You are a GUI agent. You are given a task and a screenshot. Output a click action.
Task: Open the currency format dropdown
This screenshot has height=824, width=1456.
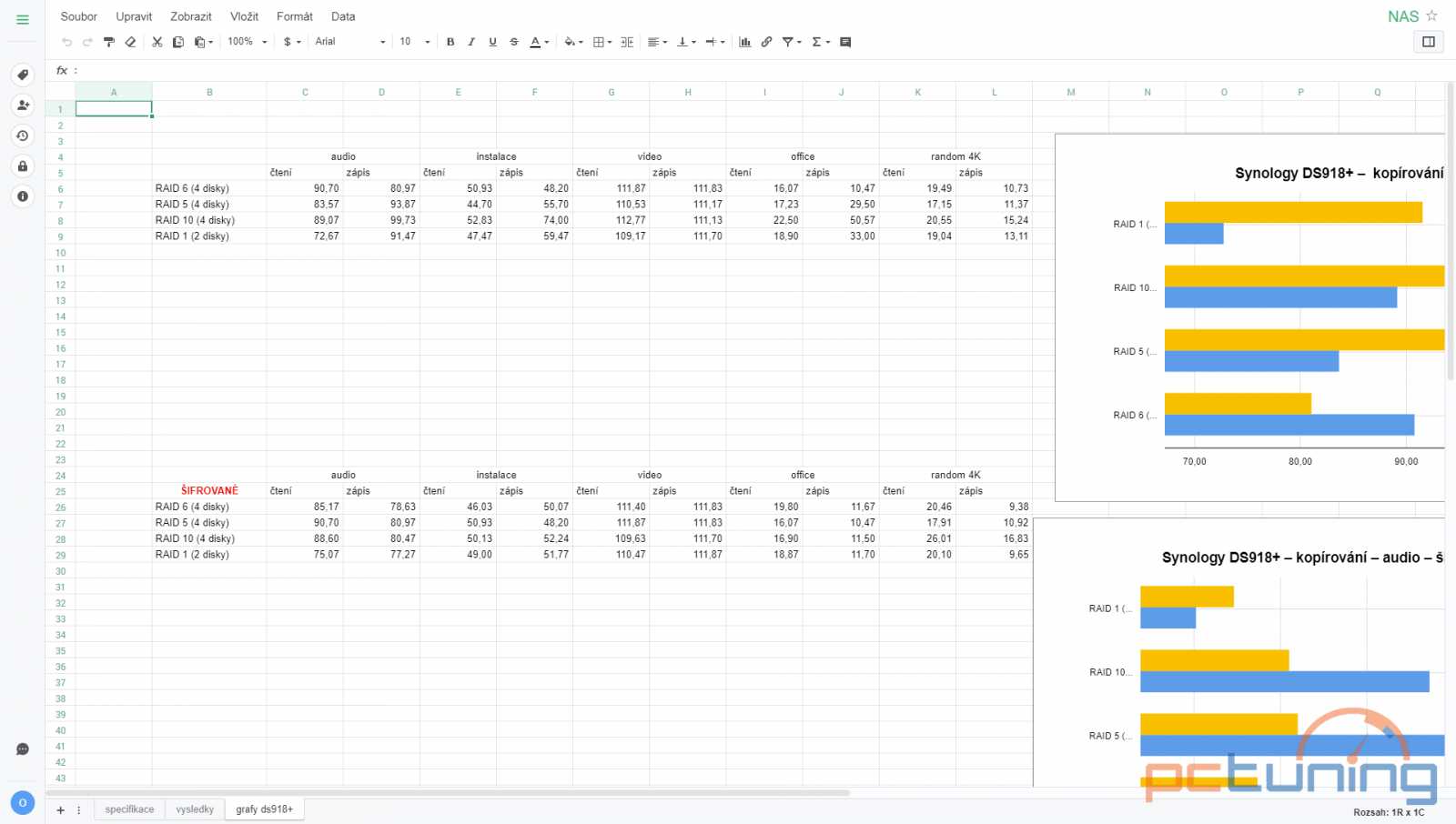pyautogui.click(x=292, y=42)
